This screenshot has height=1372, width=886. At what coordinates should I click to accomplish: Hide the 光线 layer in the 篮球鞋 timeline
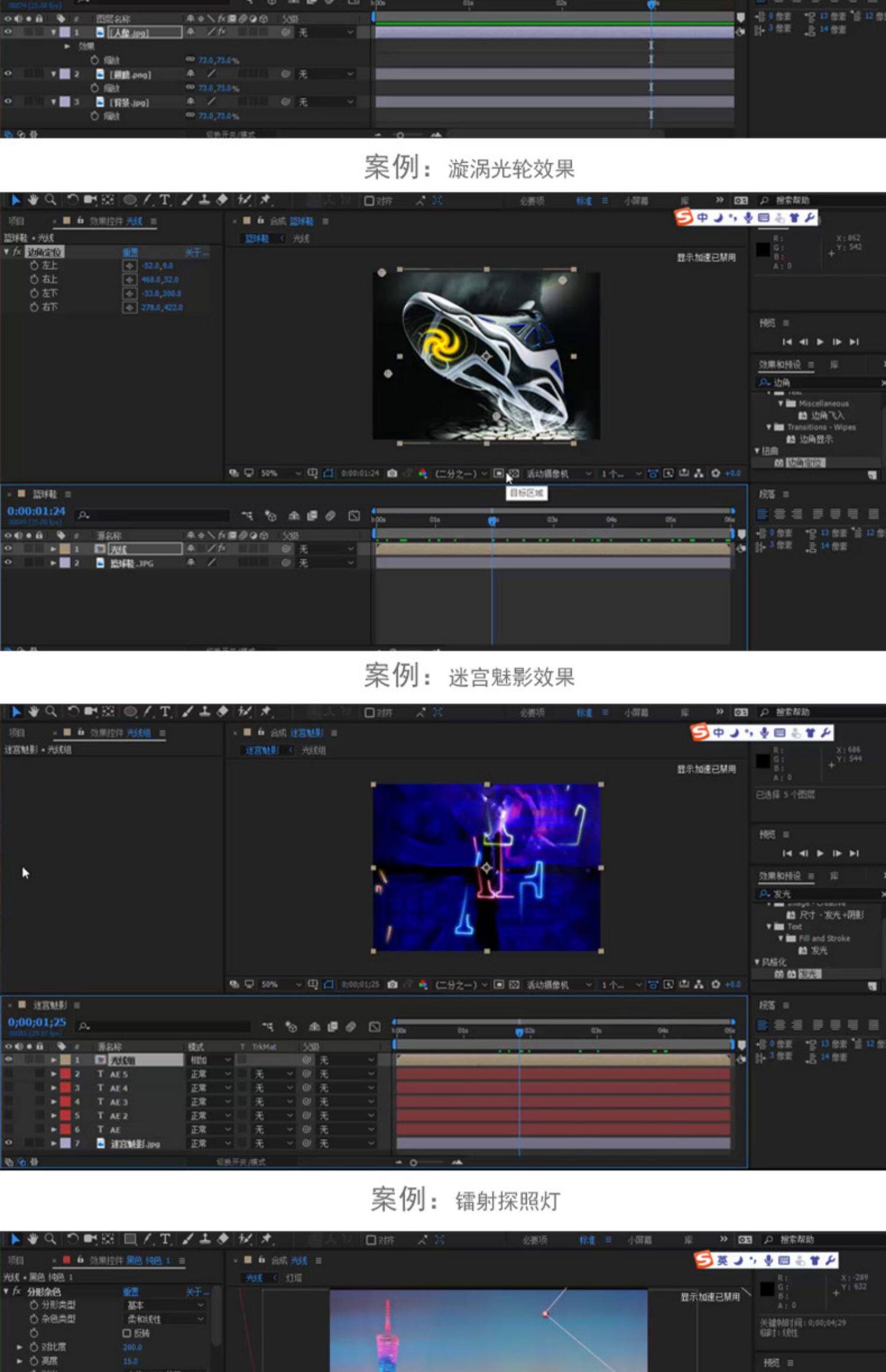[8, 548]
